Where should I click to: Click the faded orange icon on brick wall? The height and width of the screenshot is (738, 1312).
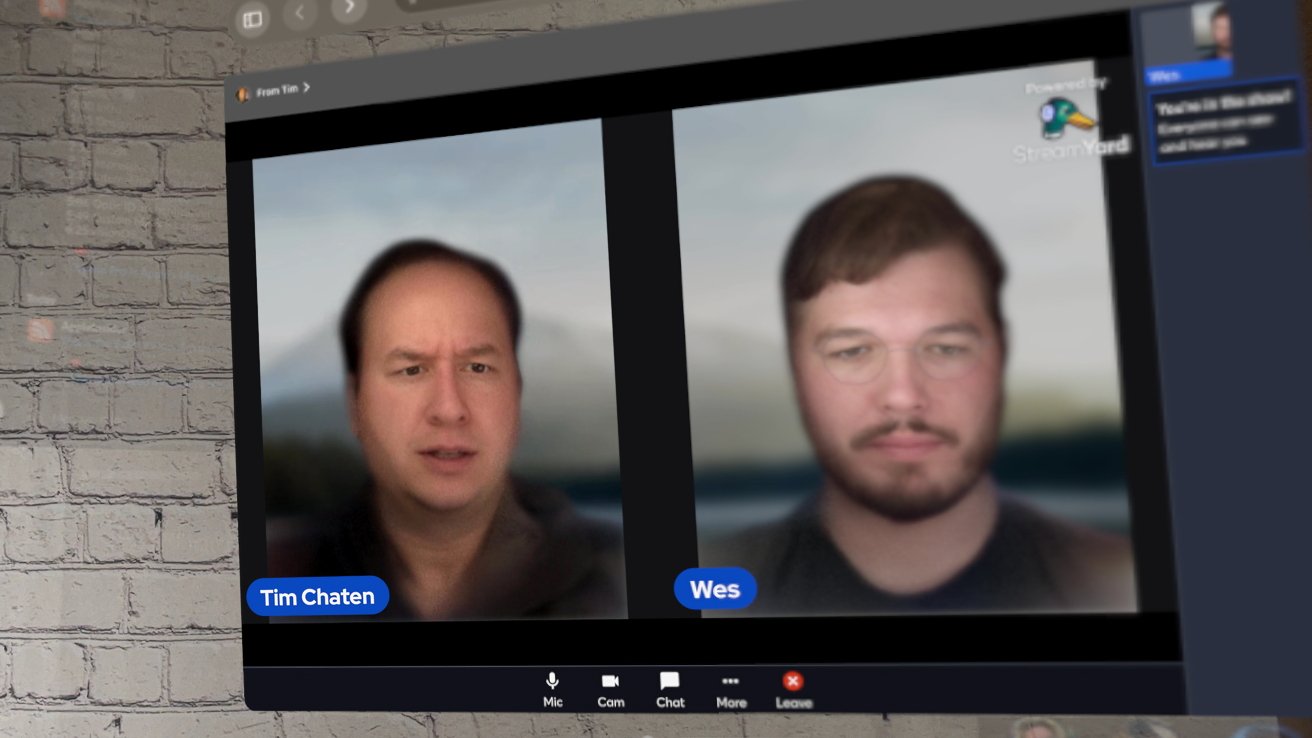pos(40,330)
